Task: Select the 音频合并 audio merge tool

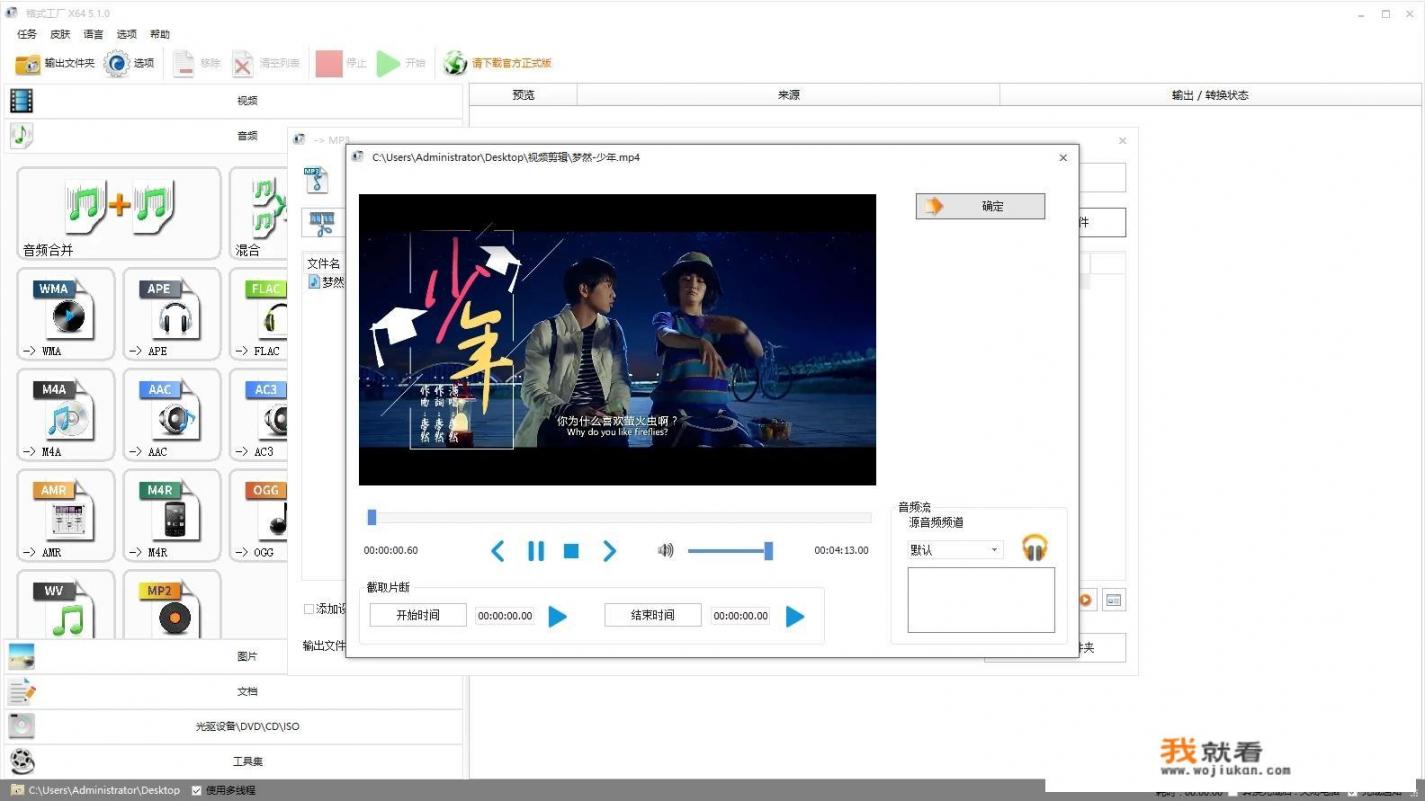Action: tap(119, 213)
